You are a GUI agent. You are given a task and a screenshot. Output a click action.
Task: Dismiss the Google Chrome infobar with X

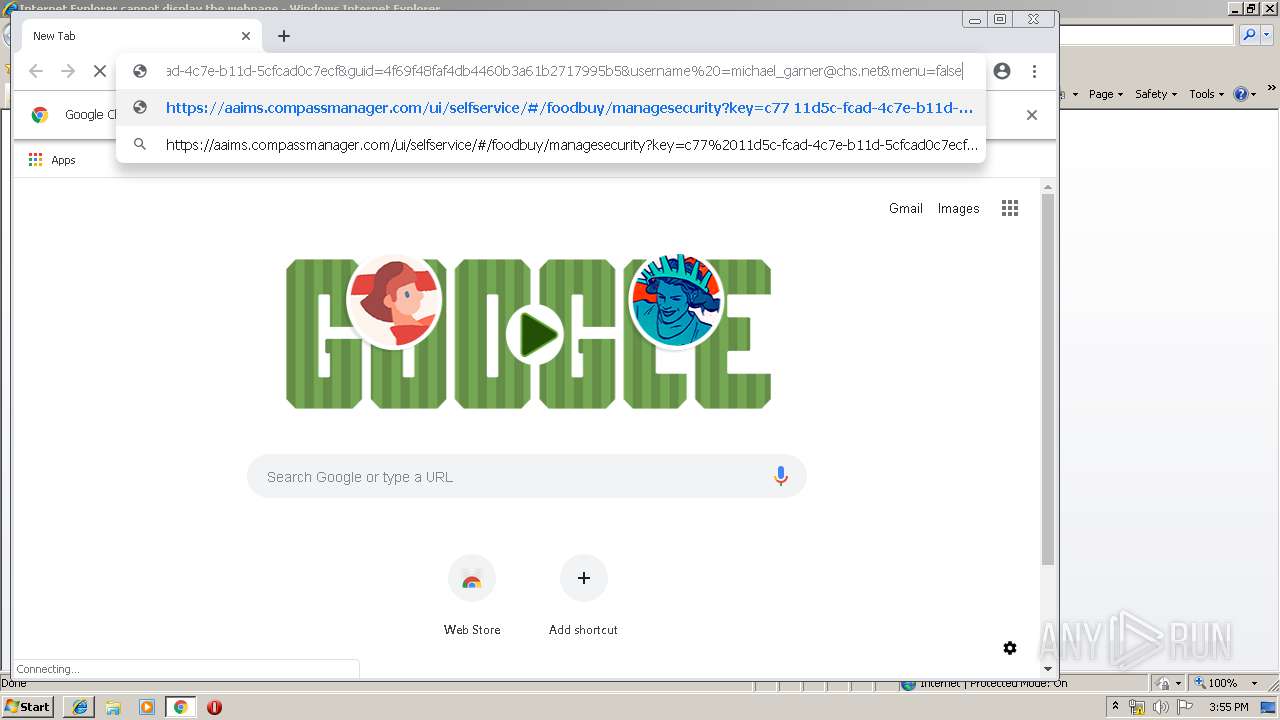click(x=1032, y=115)
